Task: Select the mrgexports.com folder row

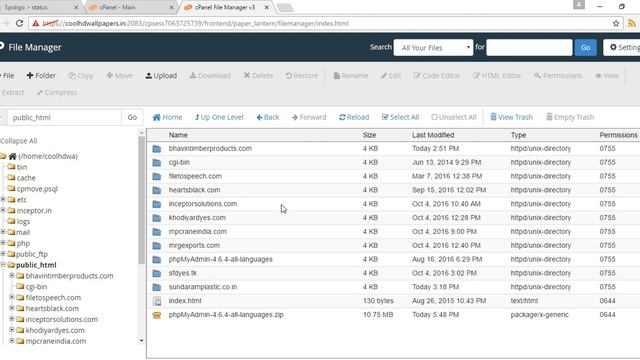Action: tap(393, 245)
